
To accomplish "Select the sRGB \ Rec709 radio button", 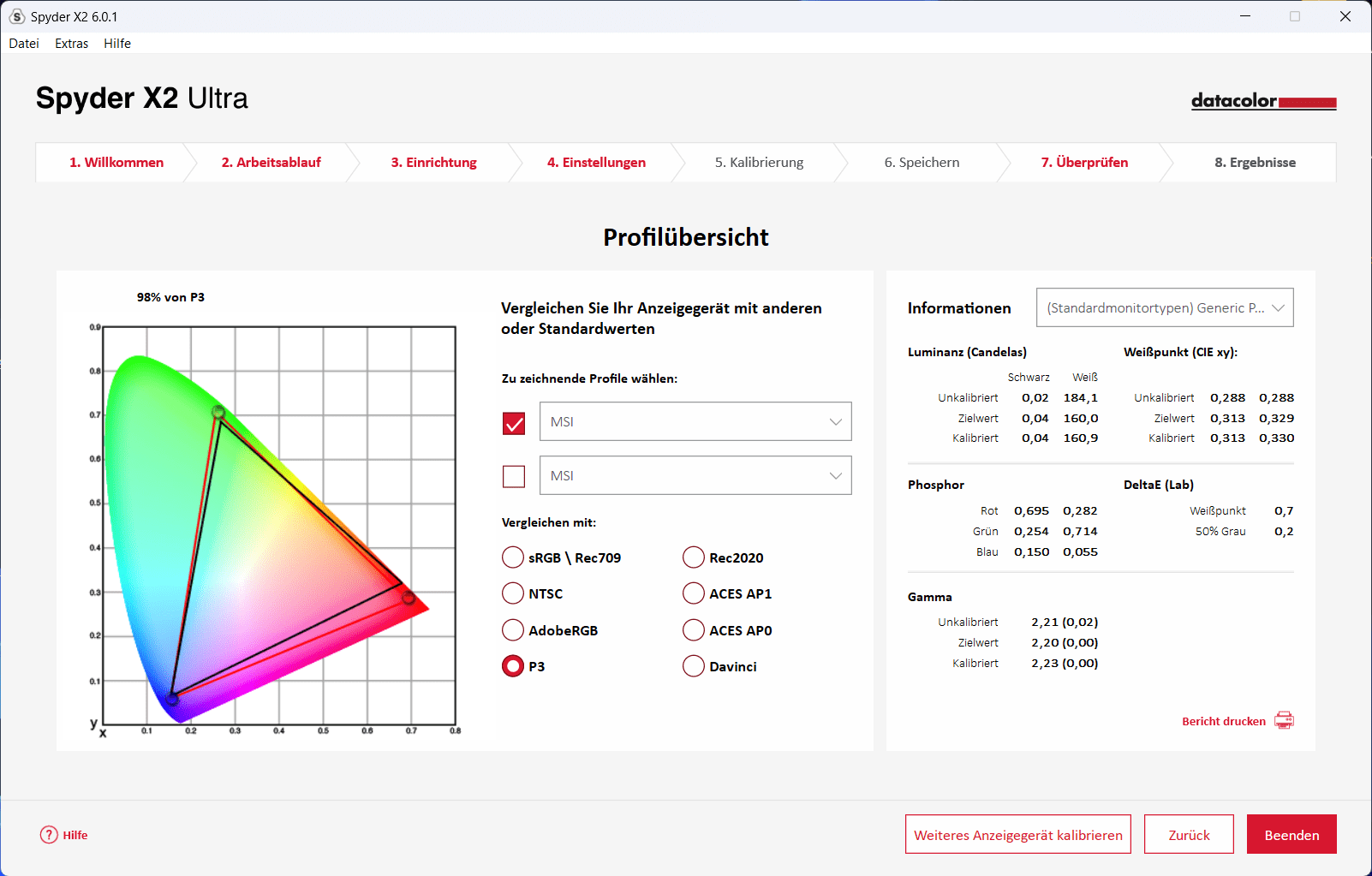I will click(513, 557).
